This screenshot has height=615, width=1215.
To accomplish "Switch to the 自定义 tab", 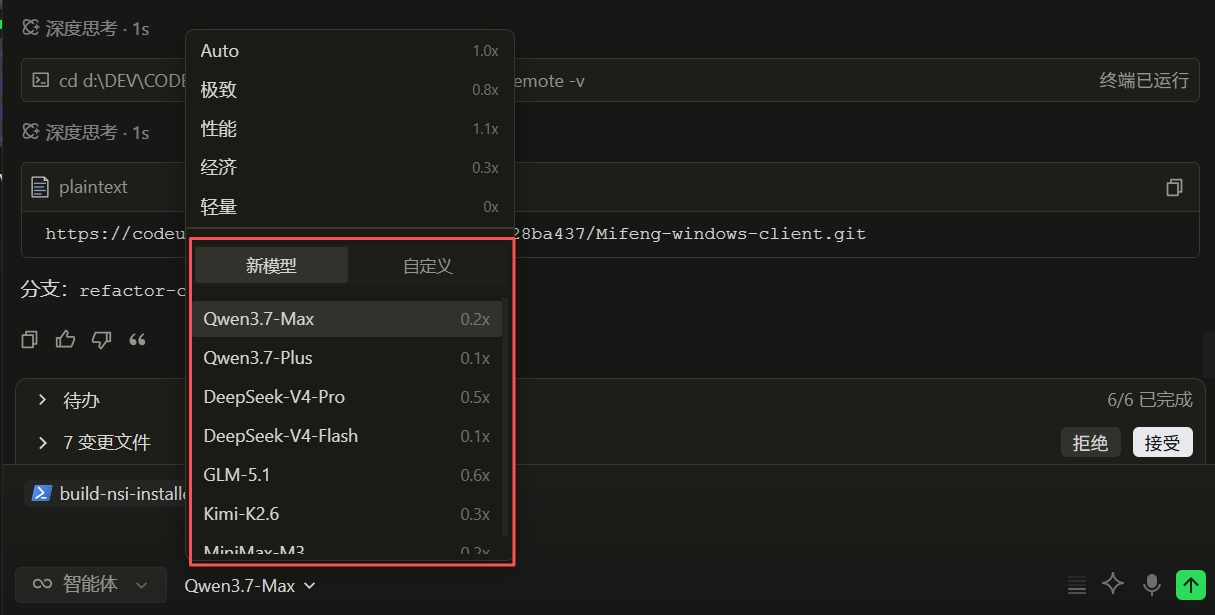I will click(x=428, y=266).
